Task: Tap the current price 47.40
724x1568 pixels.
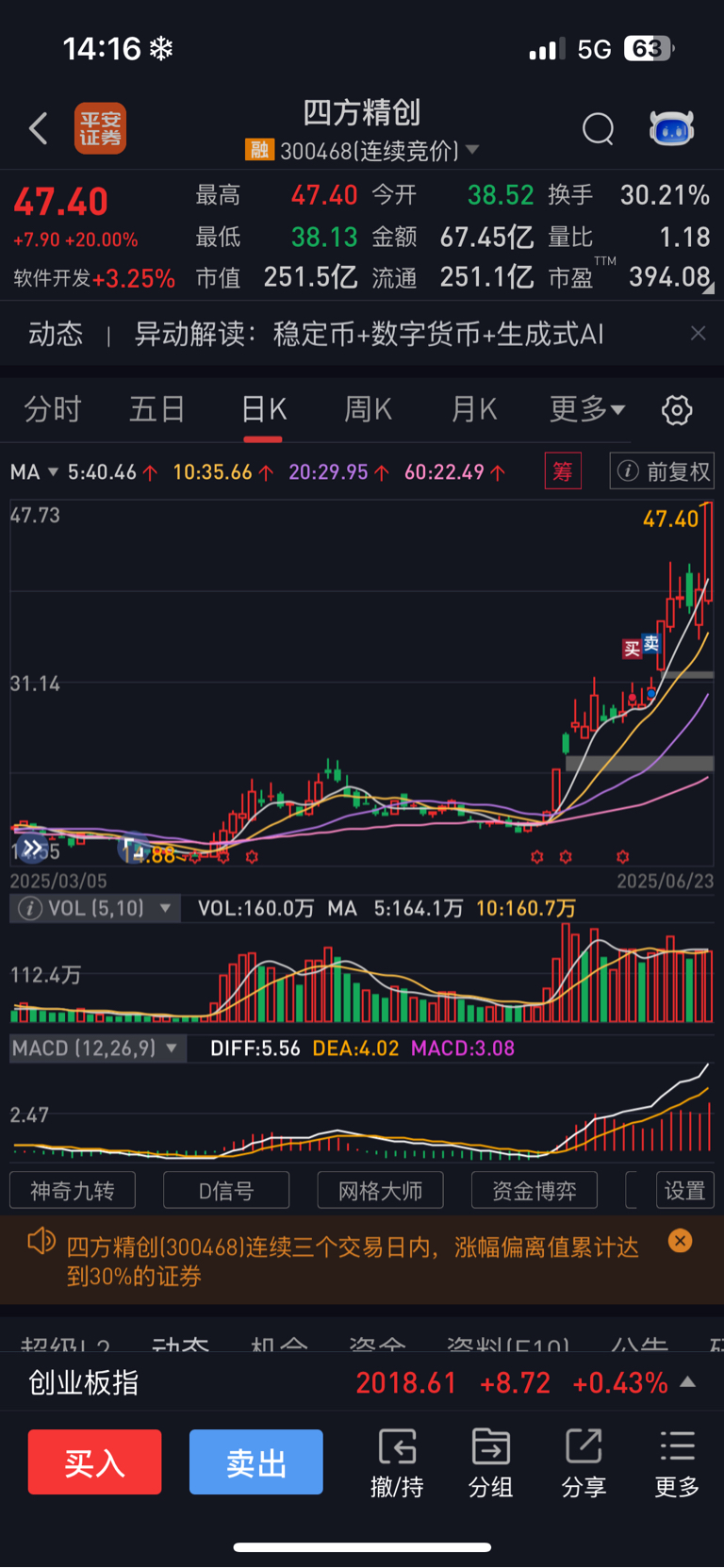Action: [x=61, y=202]
